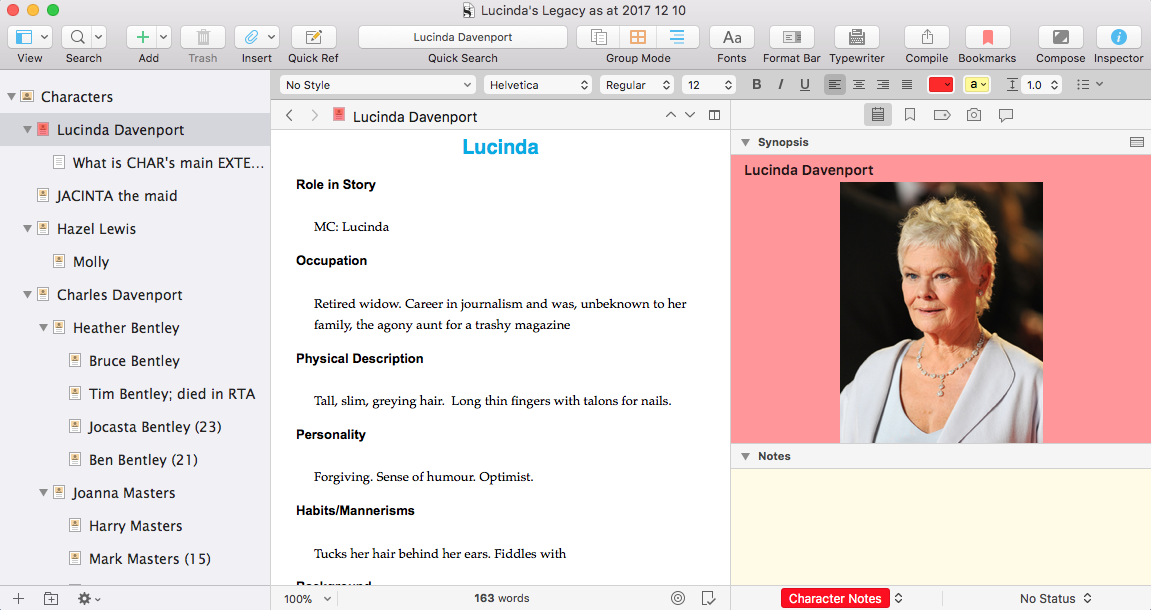The height and width of the screenshot is (610, 1151).
Task: Collapse the Synopsis section
Action: [746, 142]
